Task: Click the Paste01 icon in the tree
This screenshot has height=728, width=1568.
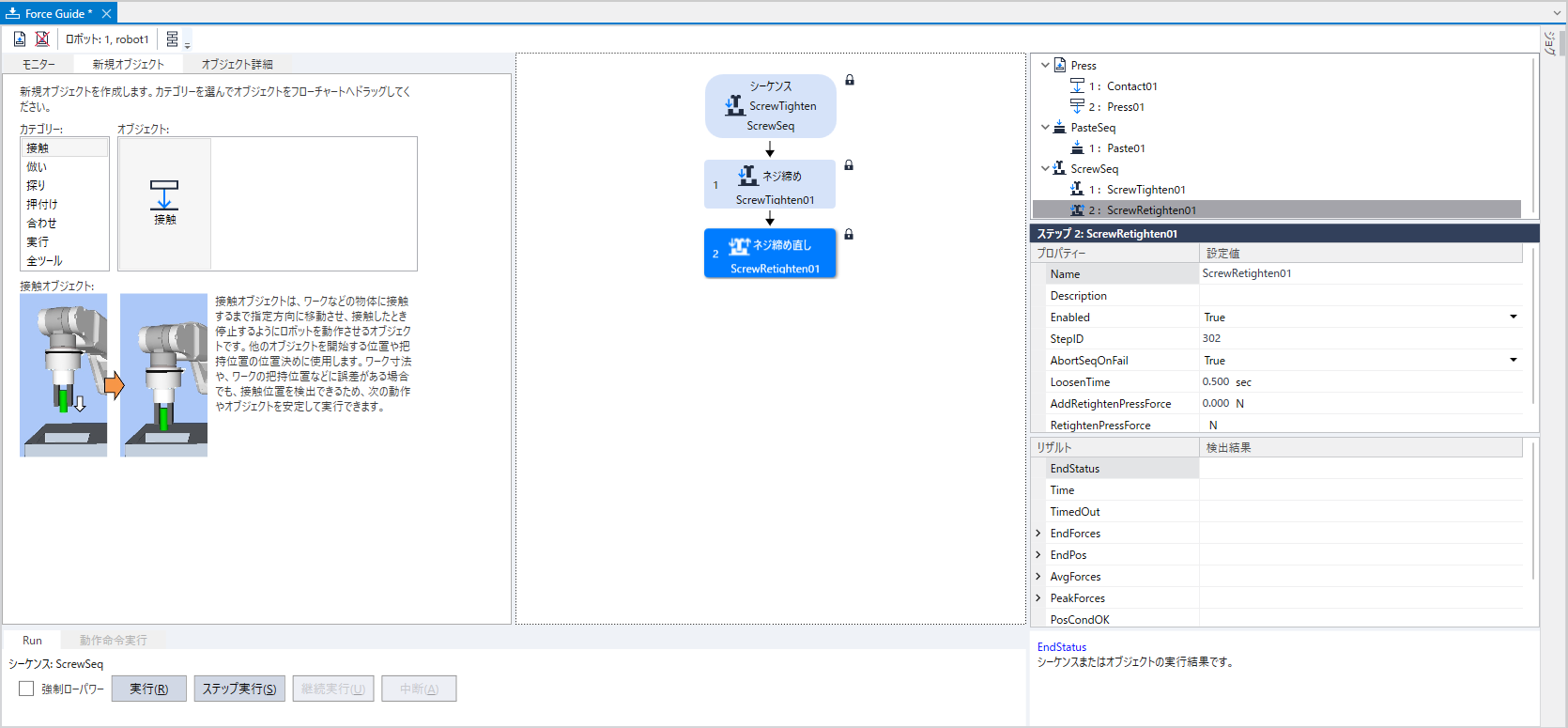Action: tap(1077, 147)
